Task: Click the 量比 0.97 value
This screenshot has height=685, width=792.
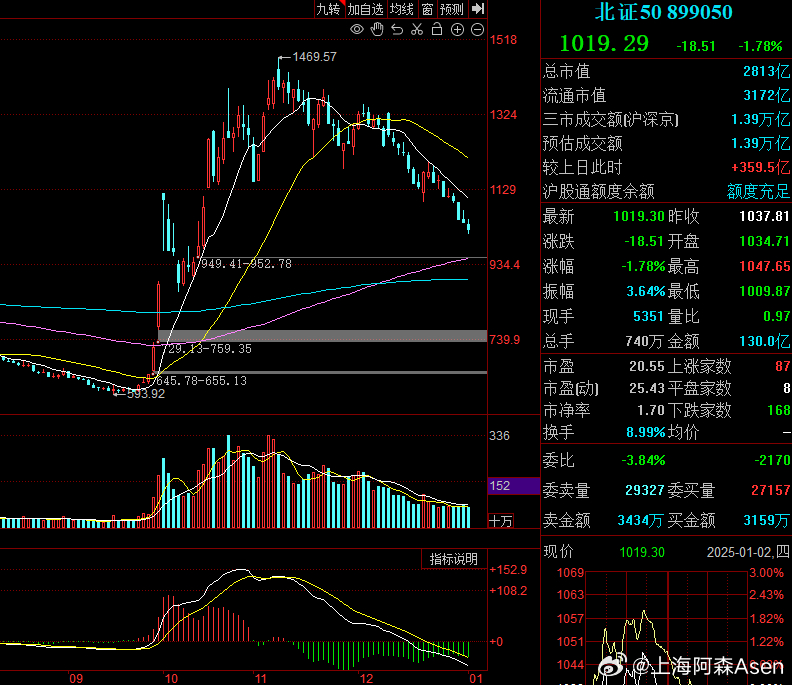Action: click(777, 316)
